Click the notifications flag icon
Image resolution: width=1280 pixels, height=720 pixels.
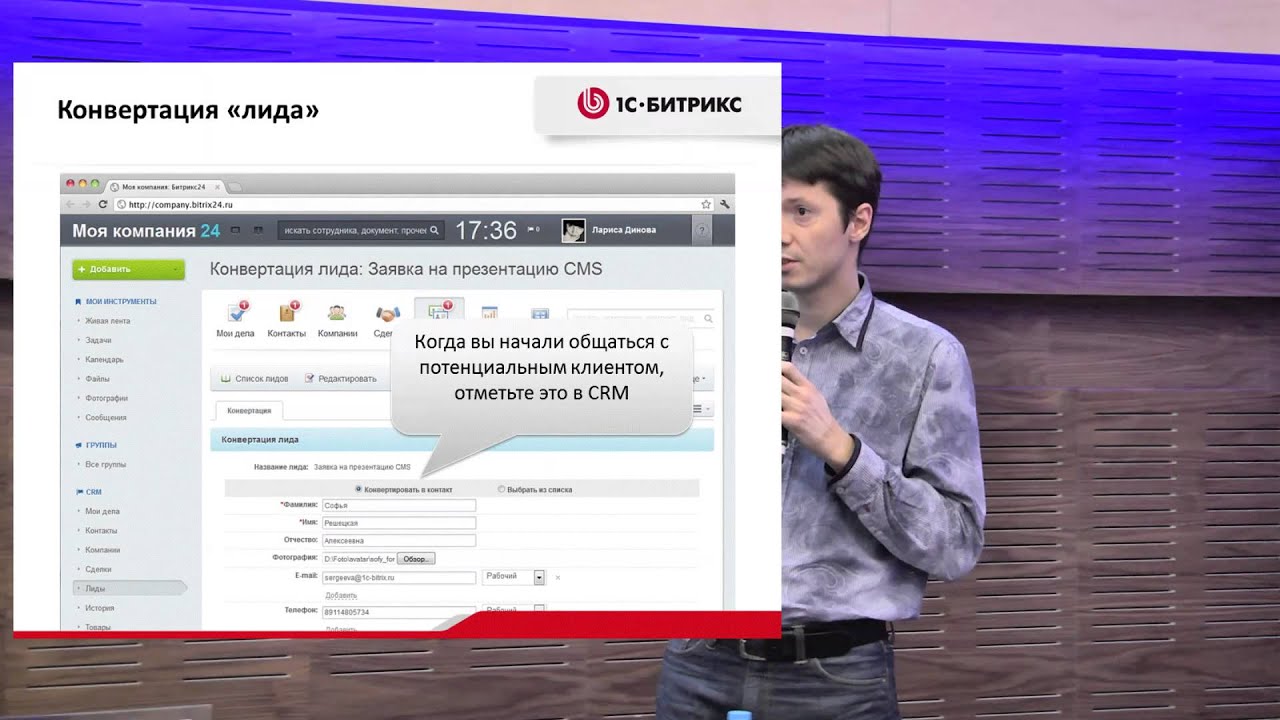point(533,230)
